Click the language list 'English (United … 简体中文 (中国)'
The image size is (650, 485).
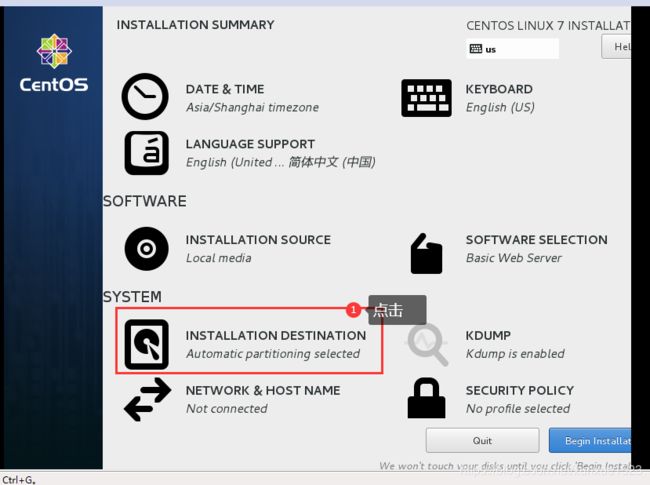[281, 162]
